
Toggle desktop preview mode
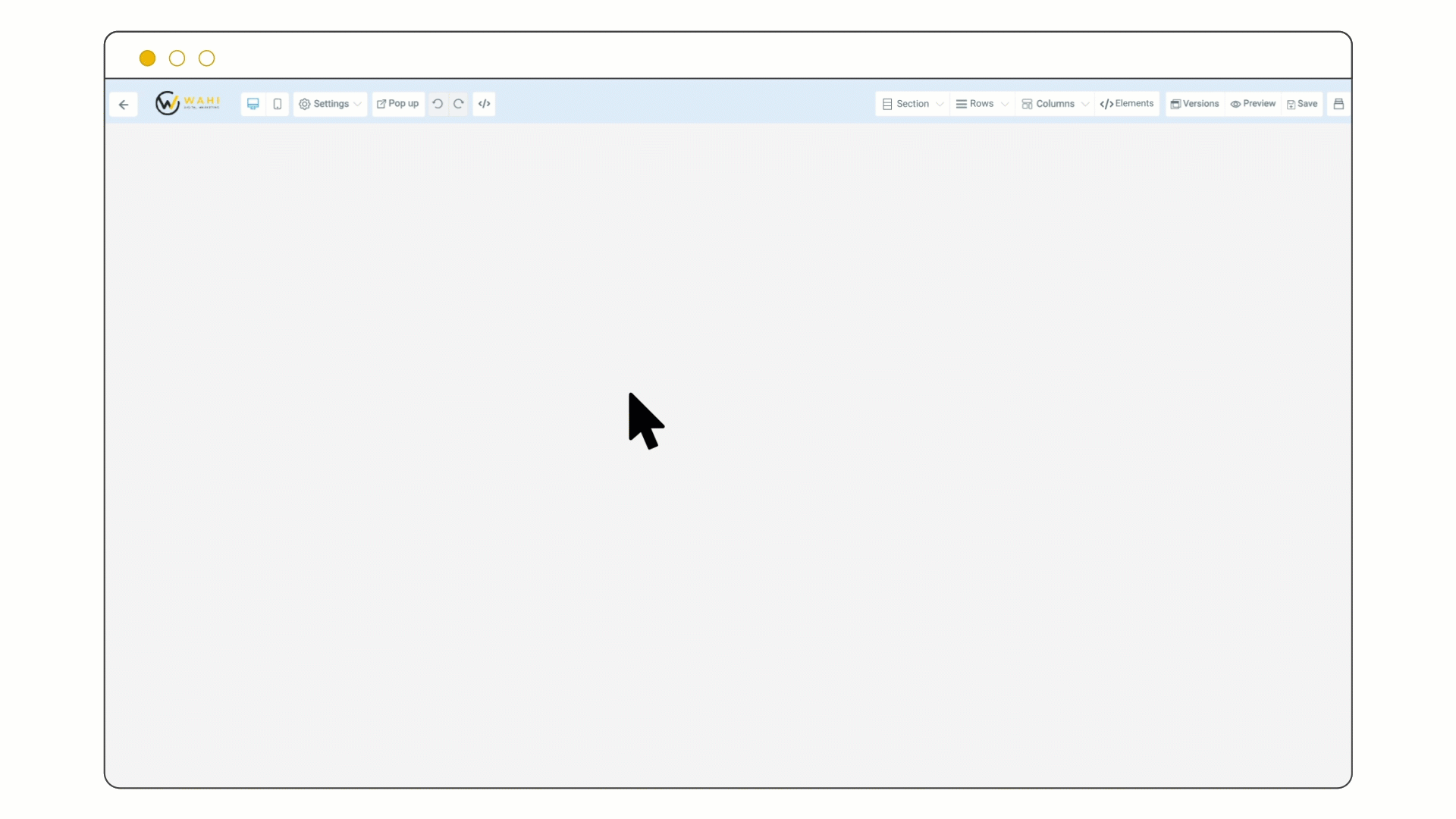(x=253, y=104)
